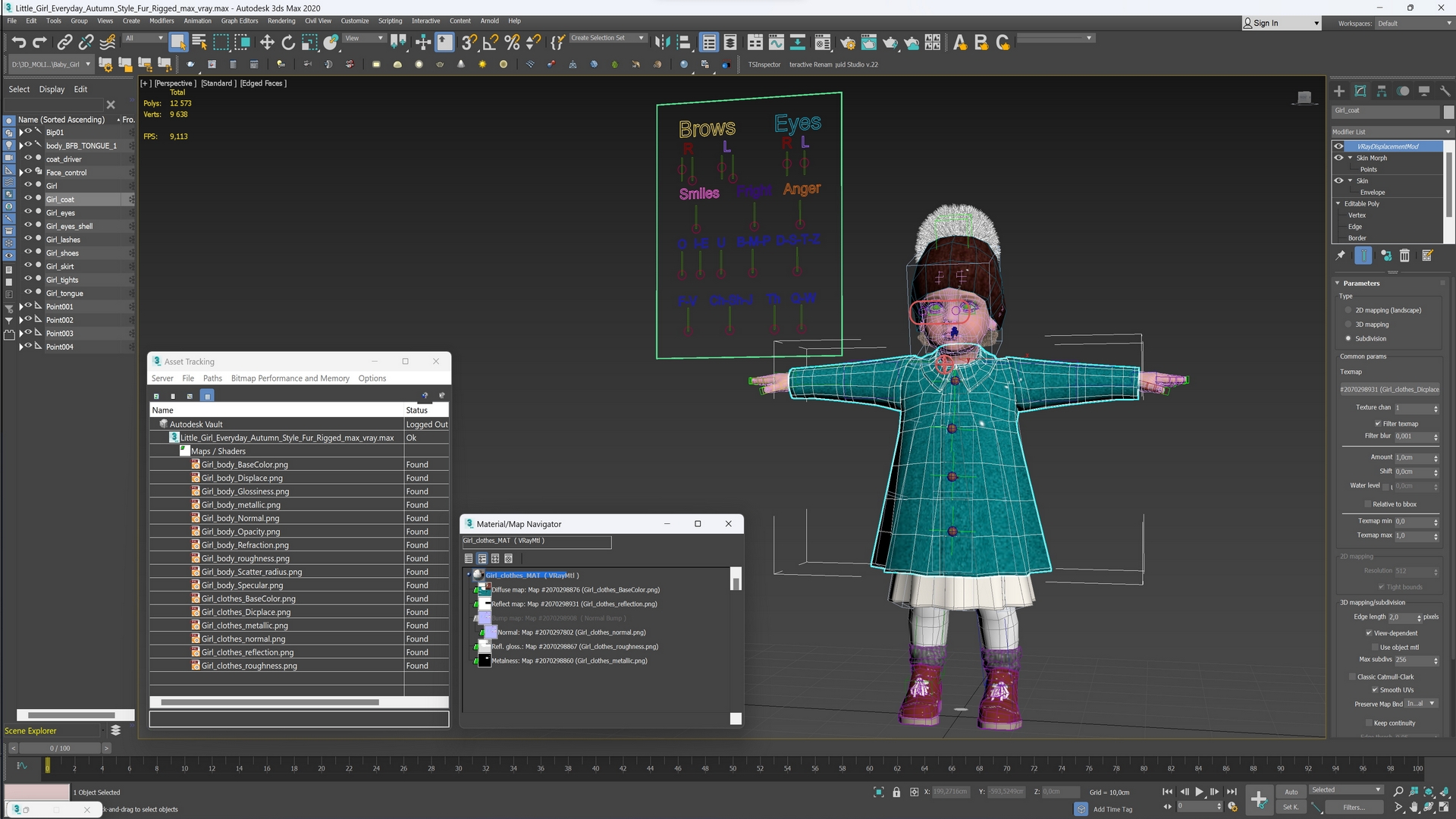Click the Undo arrow in main toolbar

point(19,42)
